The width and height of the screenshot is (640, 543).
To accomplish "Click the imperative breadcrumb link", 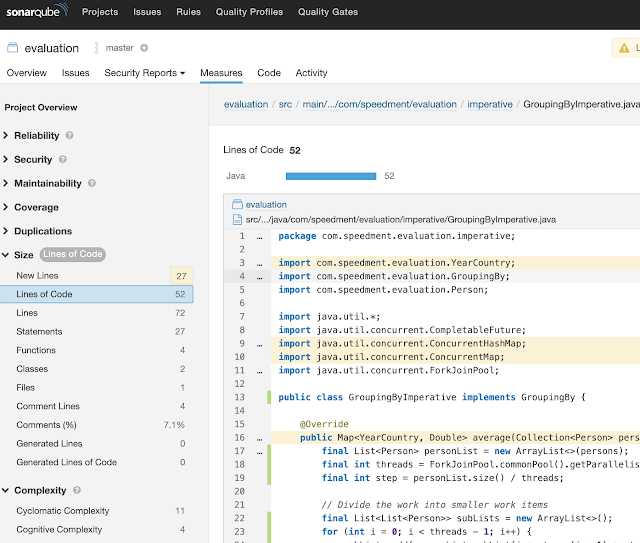I will 490,105.
